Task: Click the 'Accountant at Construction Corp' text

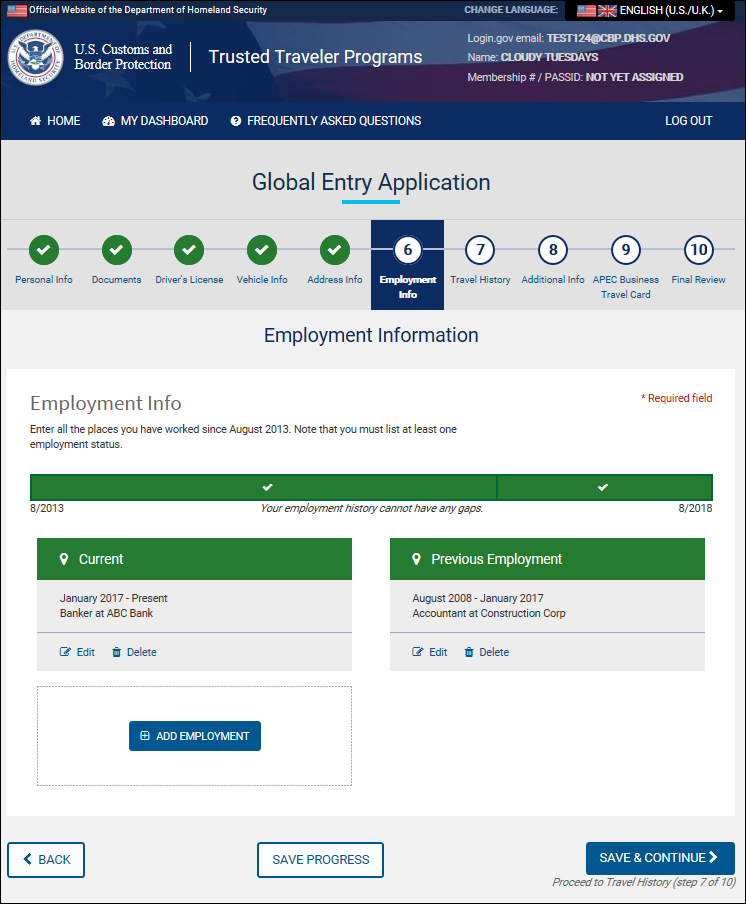Action: click(489, 613)
